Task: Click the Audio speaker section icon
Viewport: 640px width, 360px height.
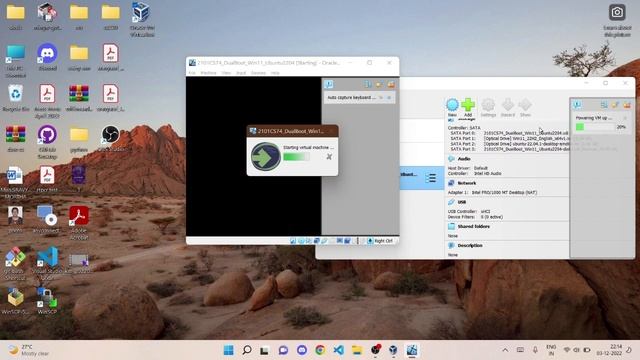Action: coord(451,159)
